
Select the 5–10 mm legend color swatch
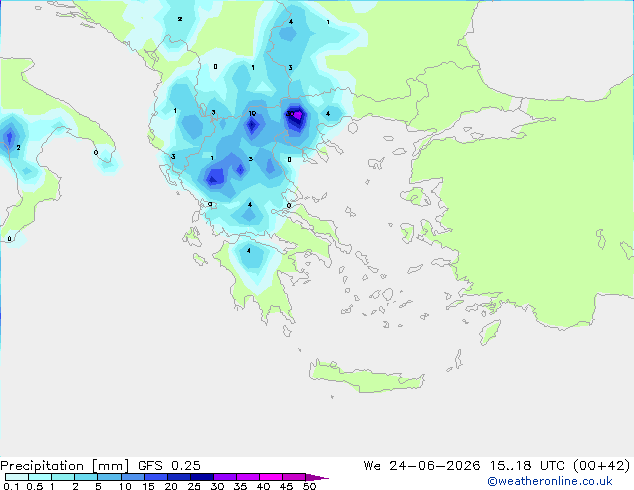click(109, 477)
